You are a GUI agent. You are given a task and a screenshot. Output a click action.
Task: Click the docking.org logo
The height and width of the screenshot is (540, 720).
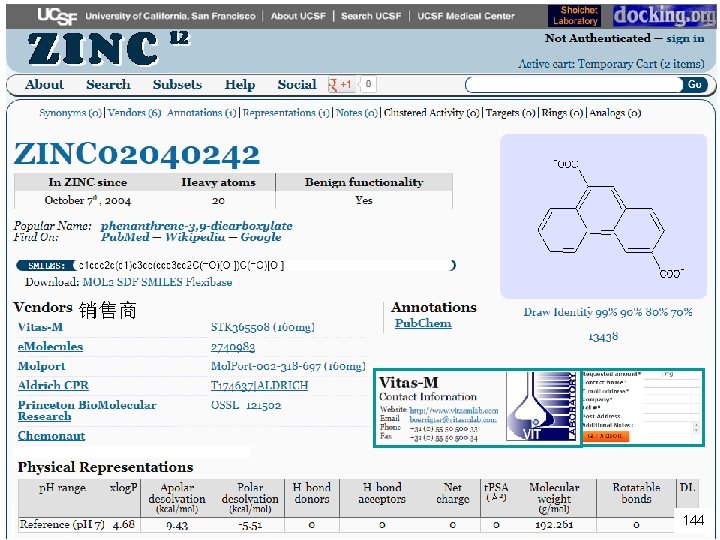[664, 16]
